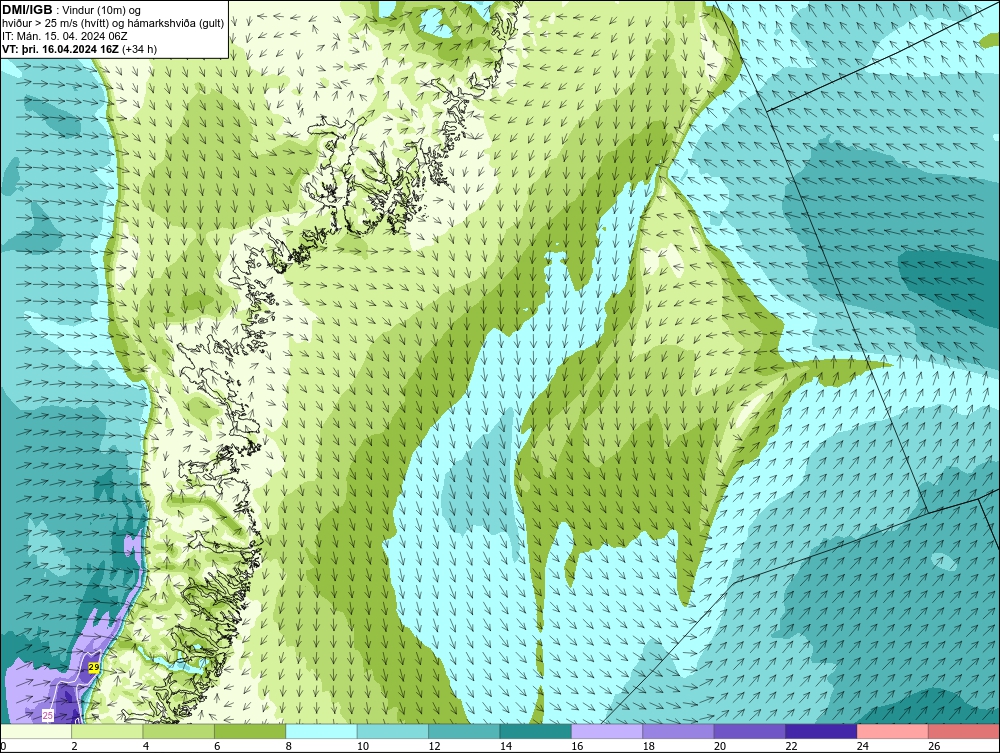Click the white '25' gust label
This screenshot has width=1000, height=753.
(x=48, y=716)
